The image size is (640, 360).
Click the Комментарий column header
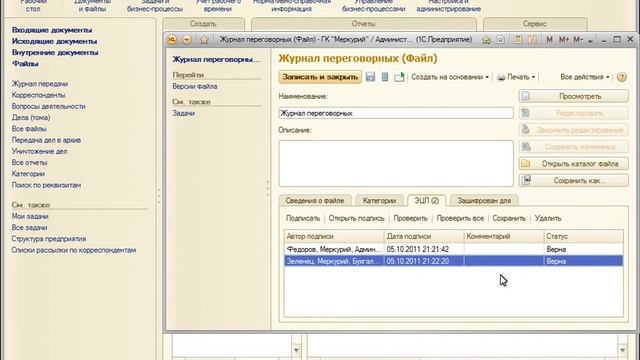[x=504, y=236]
